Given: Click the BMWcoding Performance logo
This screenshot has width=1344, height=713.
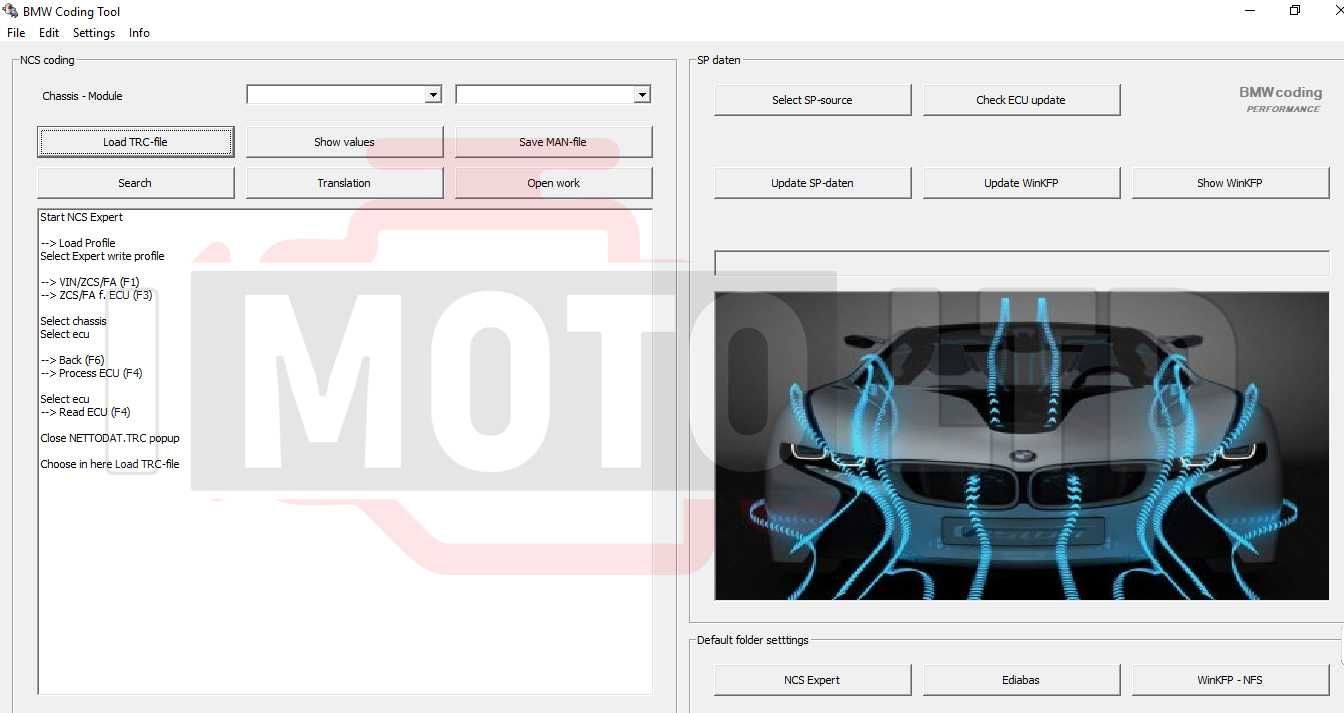Looking at the screenshot, I should [x=1281, y=99].
